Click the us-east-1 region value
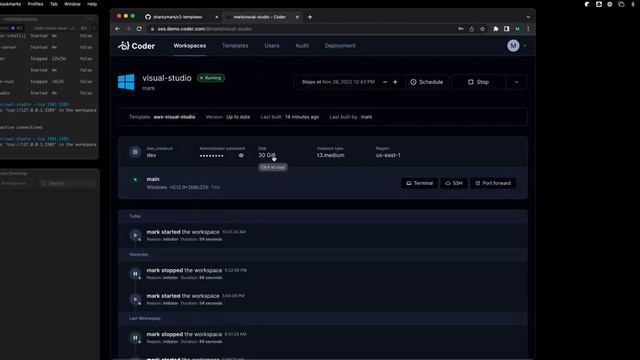 388,155
